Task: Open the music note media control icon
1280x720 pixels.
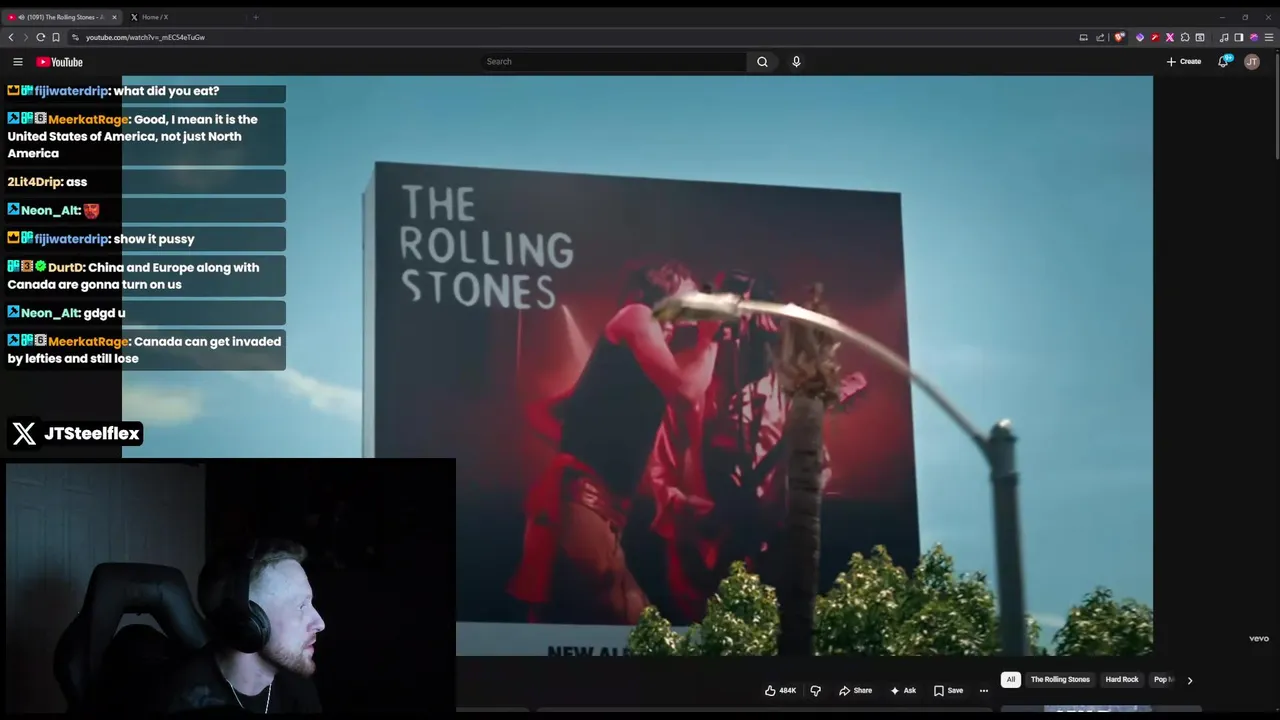Action: tap(1223, 37)
